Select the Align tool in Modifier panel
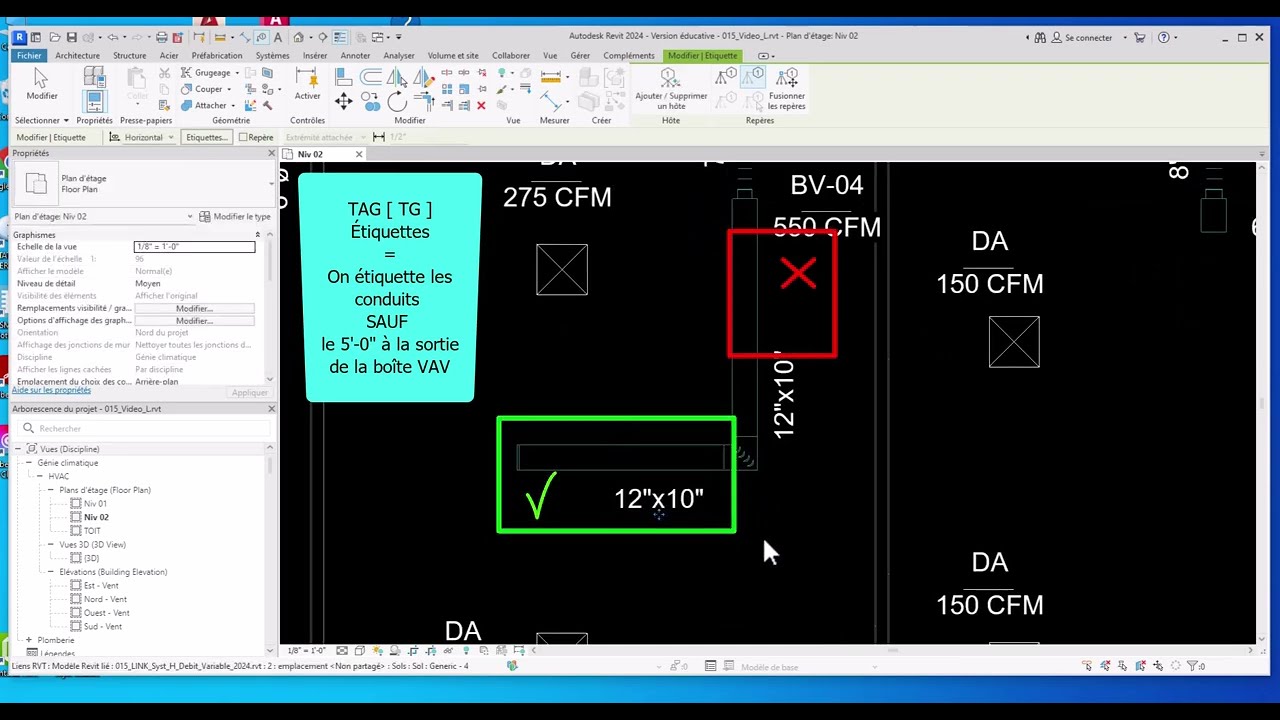1280x720 pixels. point(343,77)
